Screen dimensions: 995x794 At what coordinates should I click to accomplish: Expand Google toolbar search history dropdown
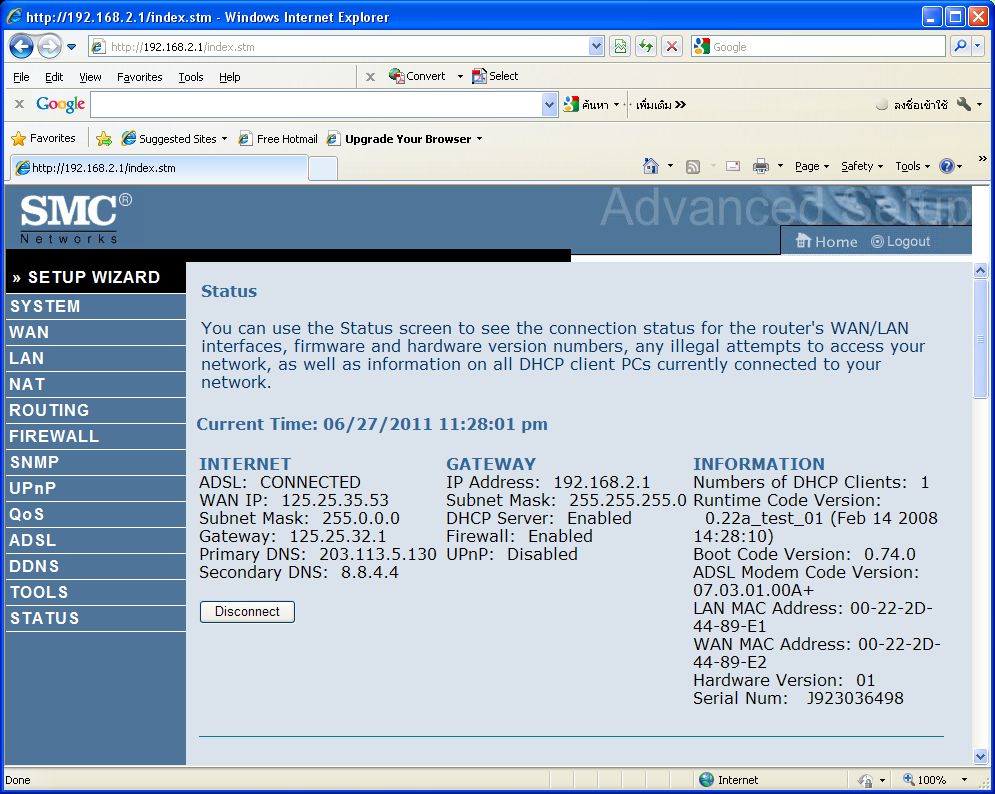[x=550, y=105]
